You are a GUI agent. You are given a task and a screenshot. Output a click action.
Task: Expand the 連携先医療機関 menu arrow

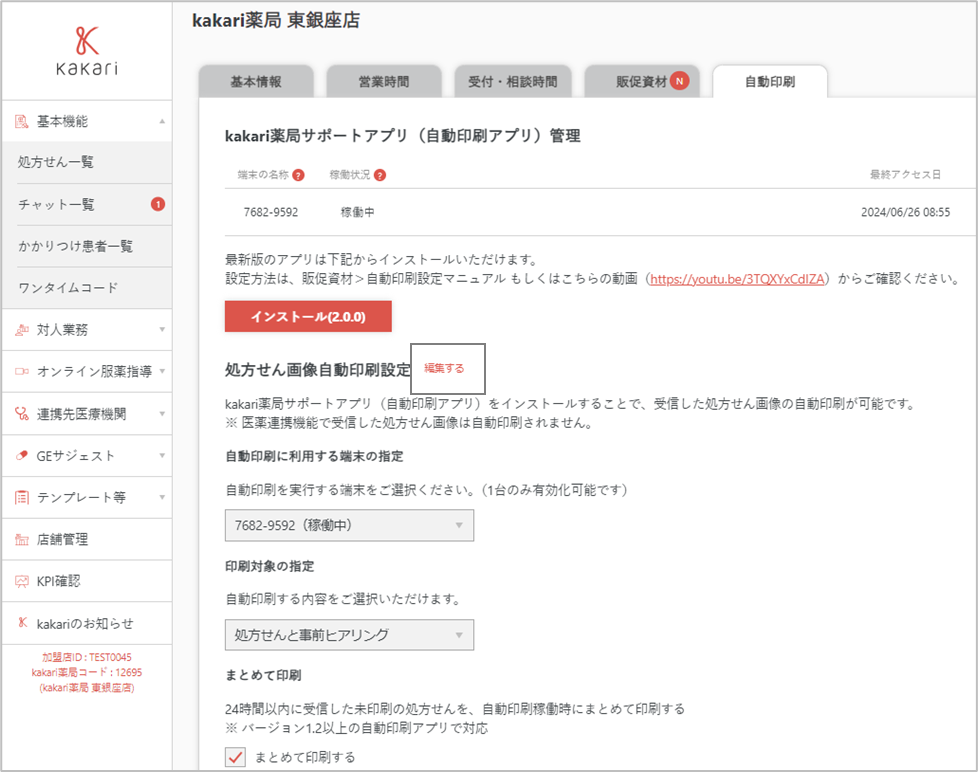162,413
